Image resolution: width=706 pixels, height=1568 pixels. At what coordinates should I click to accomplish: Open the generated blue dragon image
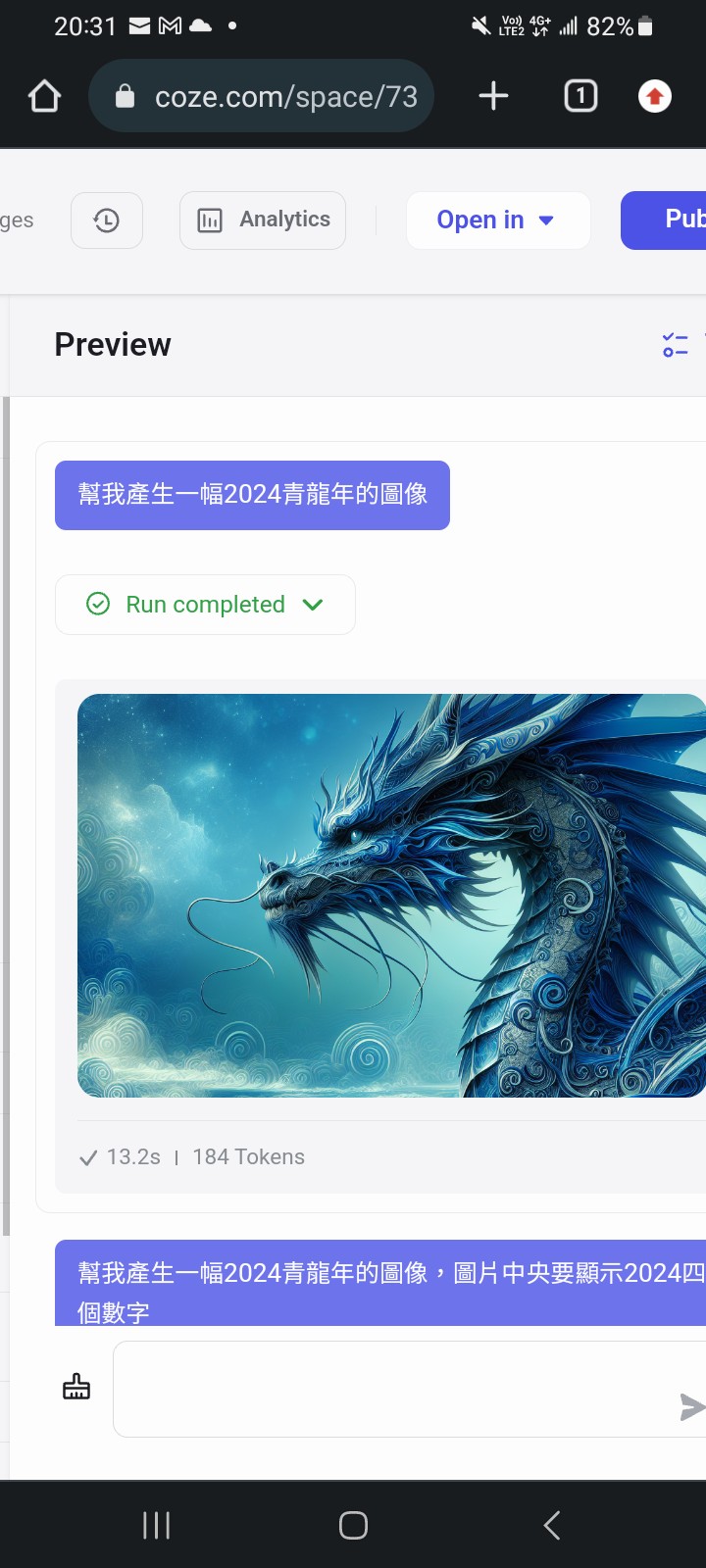[x=392, y=896]
